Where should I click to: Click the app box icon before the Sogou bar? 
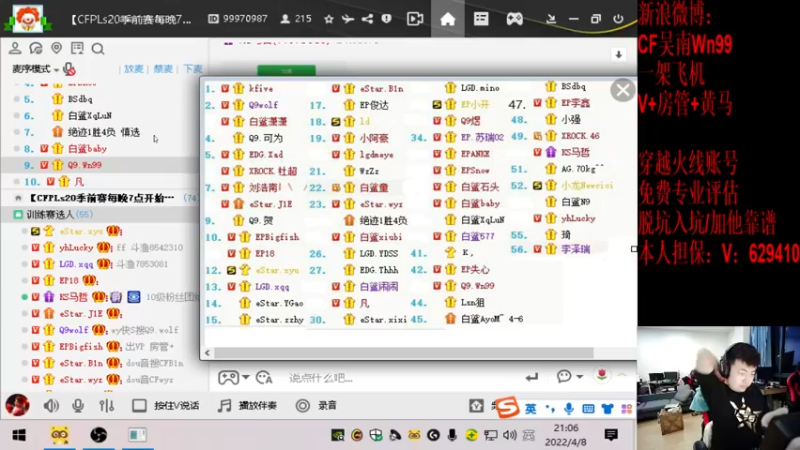(476, 406)
